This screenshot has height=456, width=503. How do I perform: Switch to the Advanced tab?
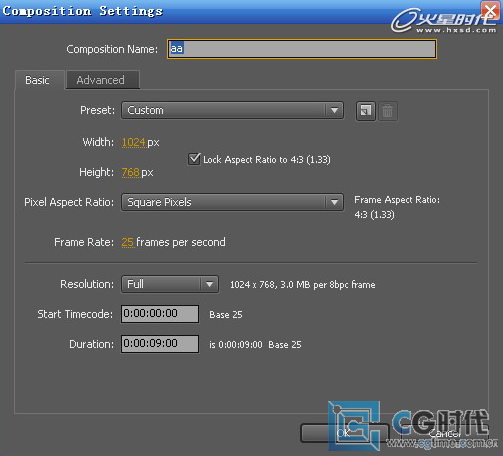[103, 80]
